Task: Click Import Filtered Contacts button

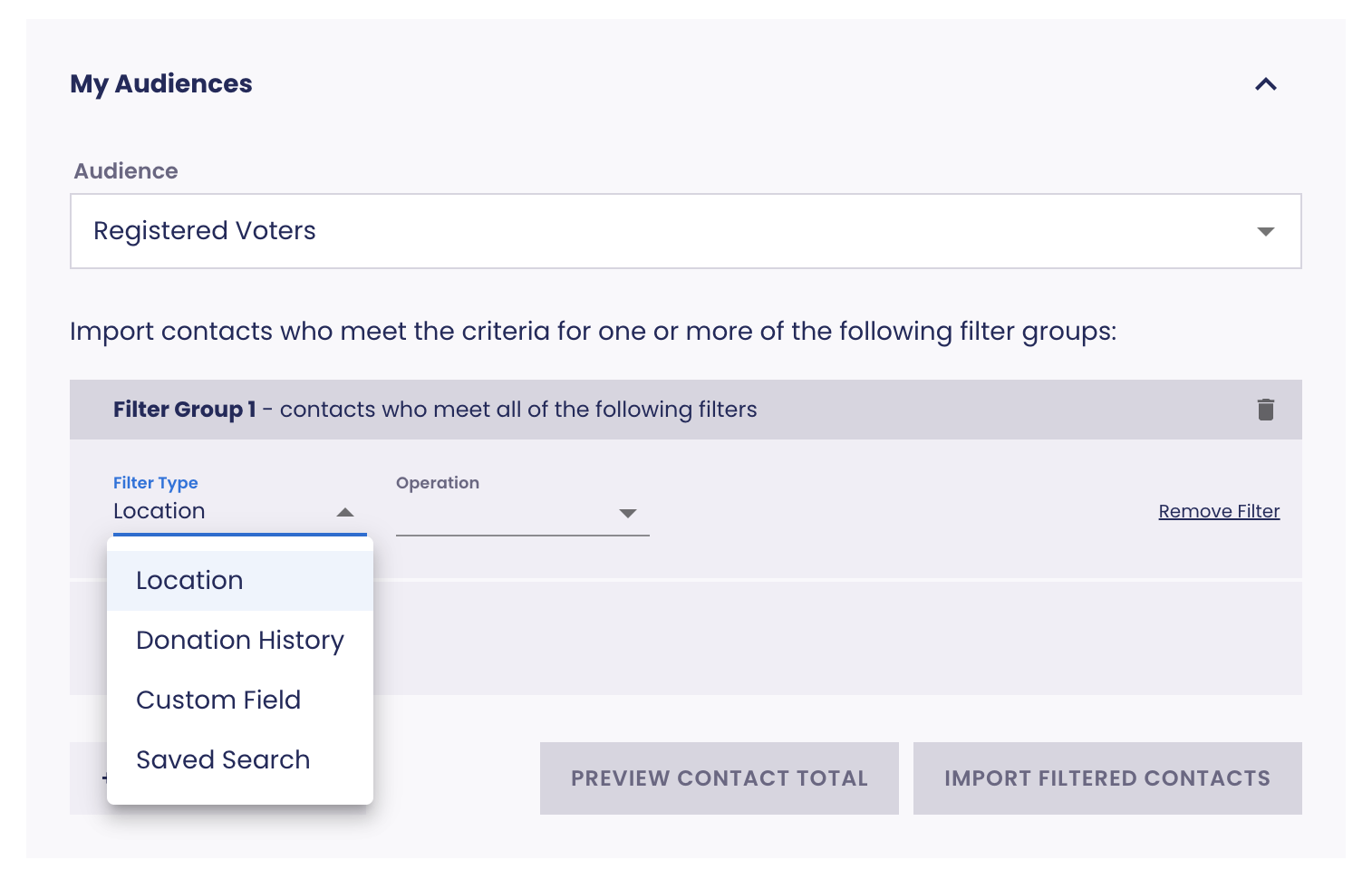Action: pos(1106,778)
